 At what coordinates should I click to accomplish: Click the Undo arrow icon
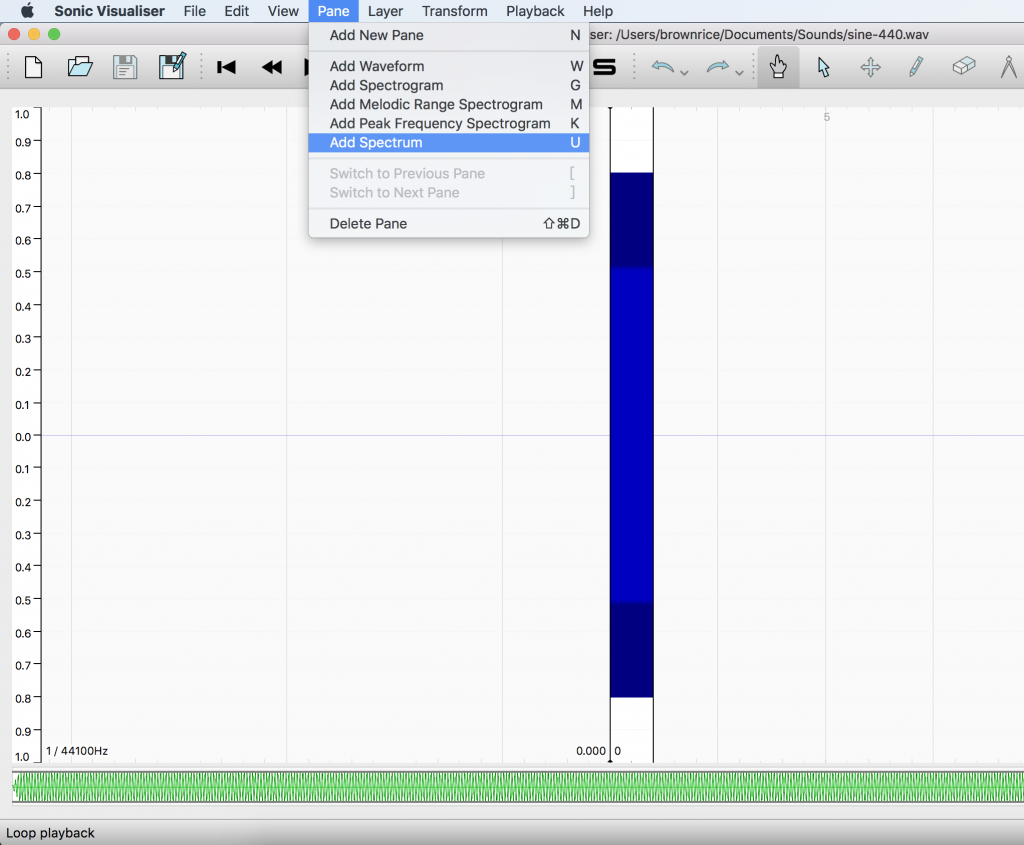tap(662, 67)
